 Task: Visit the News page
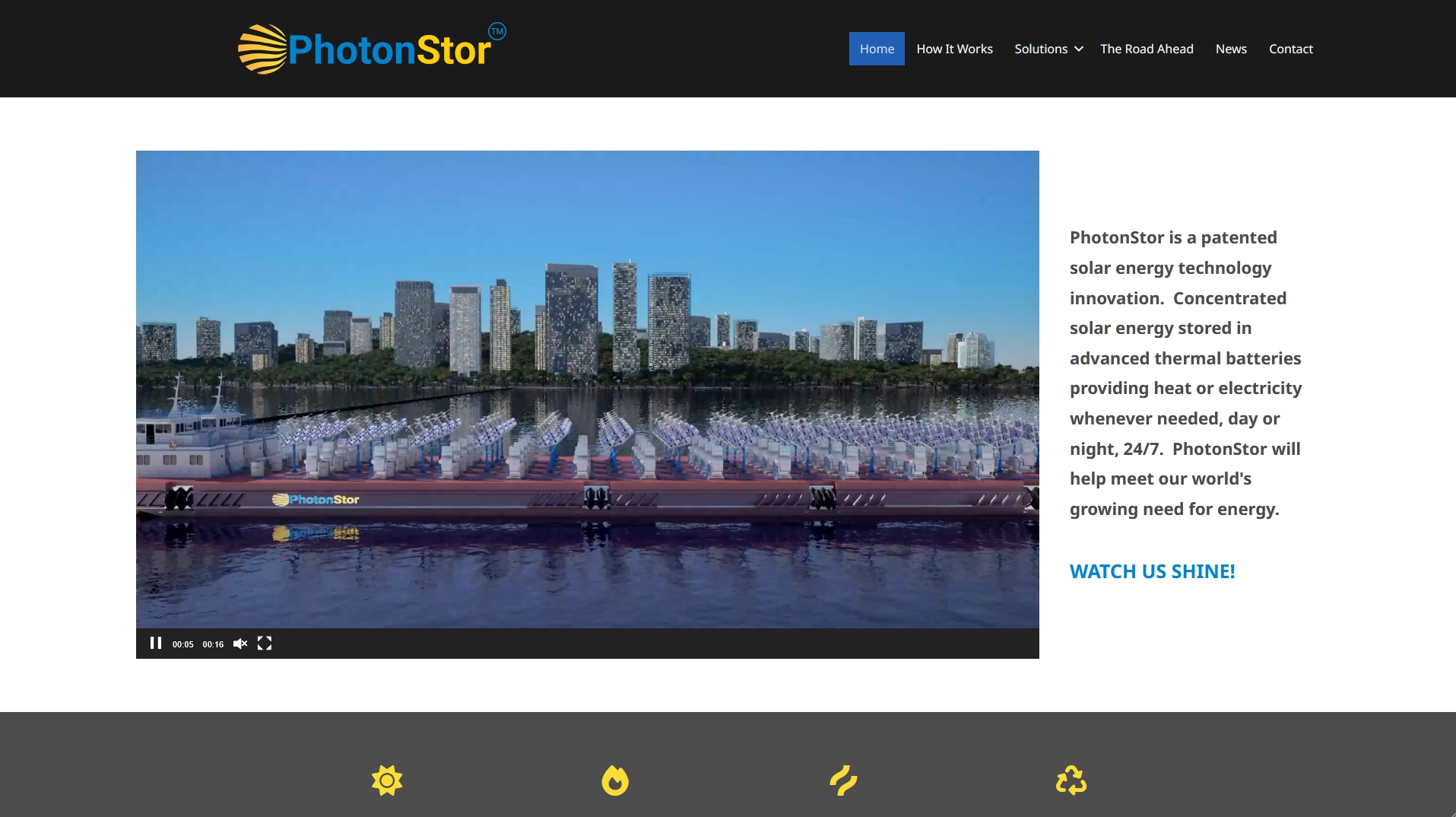(1231, 49)
